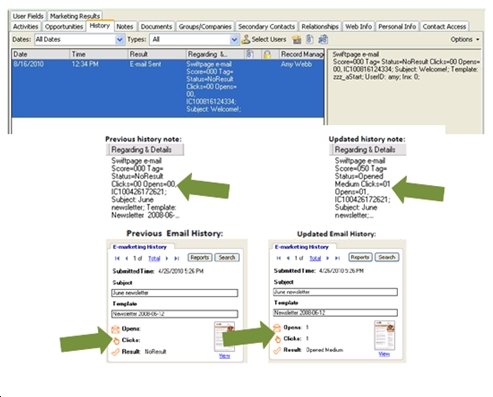The image size is (493, 397).
Task: Switch to the User Fields tab
Action: 28,16
